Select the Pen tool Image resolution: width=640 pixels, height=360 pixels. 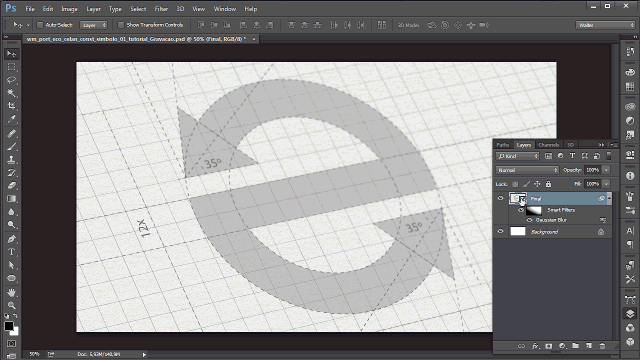(11, 239)
